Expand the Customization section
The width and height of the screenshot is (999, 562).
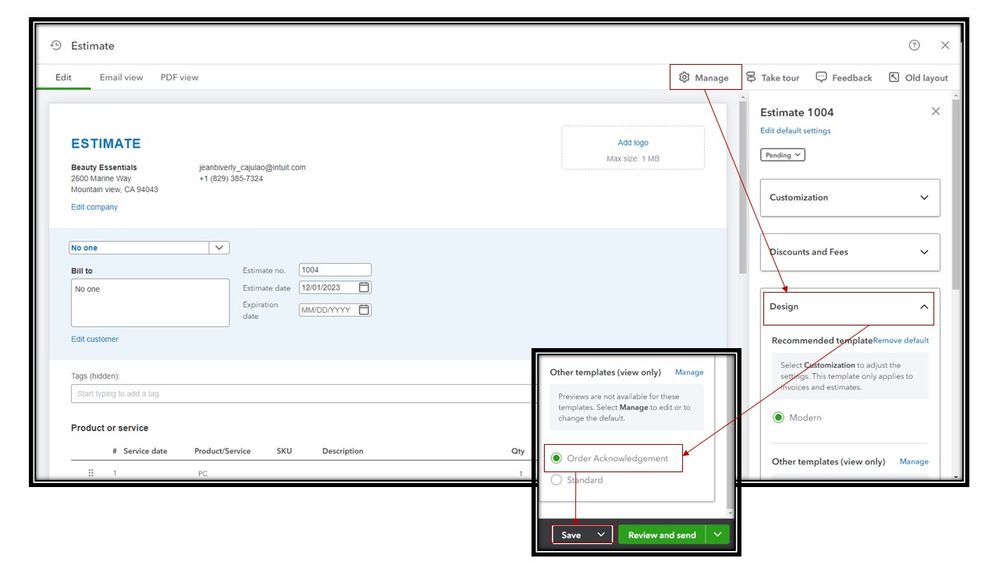click(x=850, y=198)
